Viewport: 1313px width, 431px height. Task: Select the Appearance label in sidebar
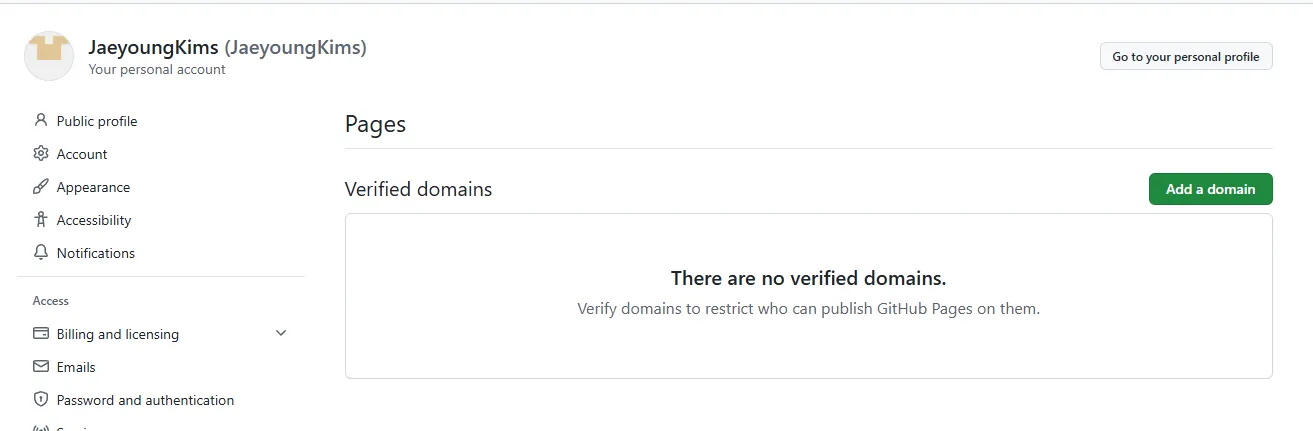click(93, 187)
